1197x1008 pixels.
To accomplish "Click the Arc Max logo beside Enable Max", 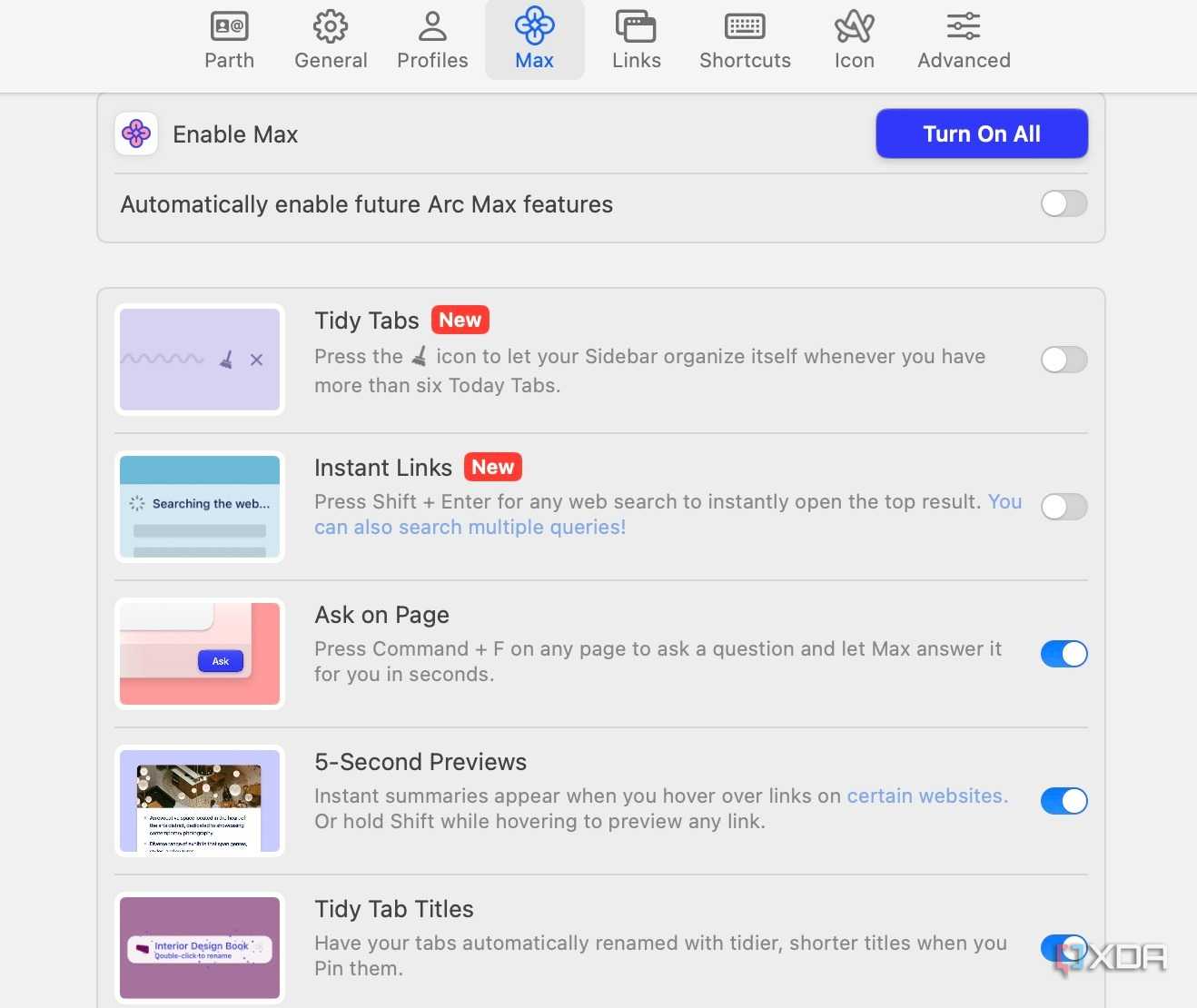I will 136,134.
